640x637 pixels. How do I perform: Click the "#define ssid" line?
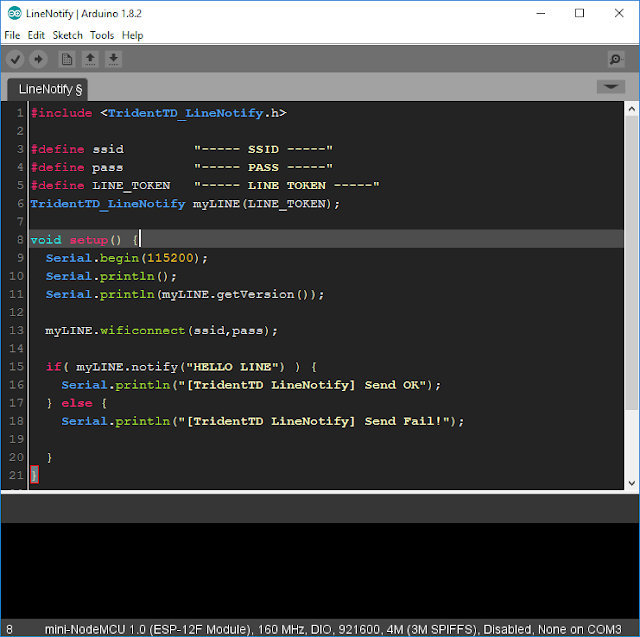(x=182, y=149)
